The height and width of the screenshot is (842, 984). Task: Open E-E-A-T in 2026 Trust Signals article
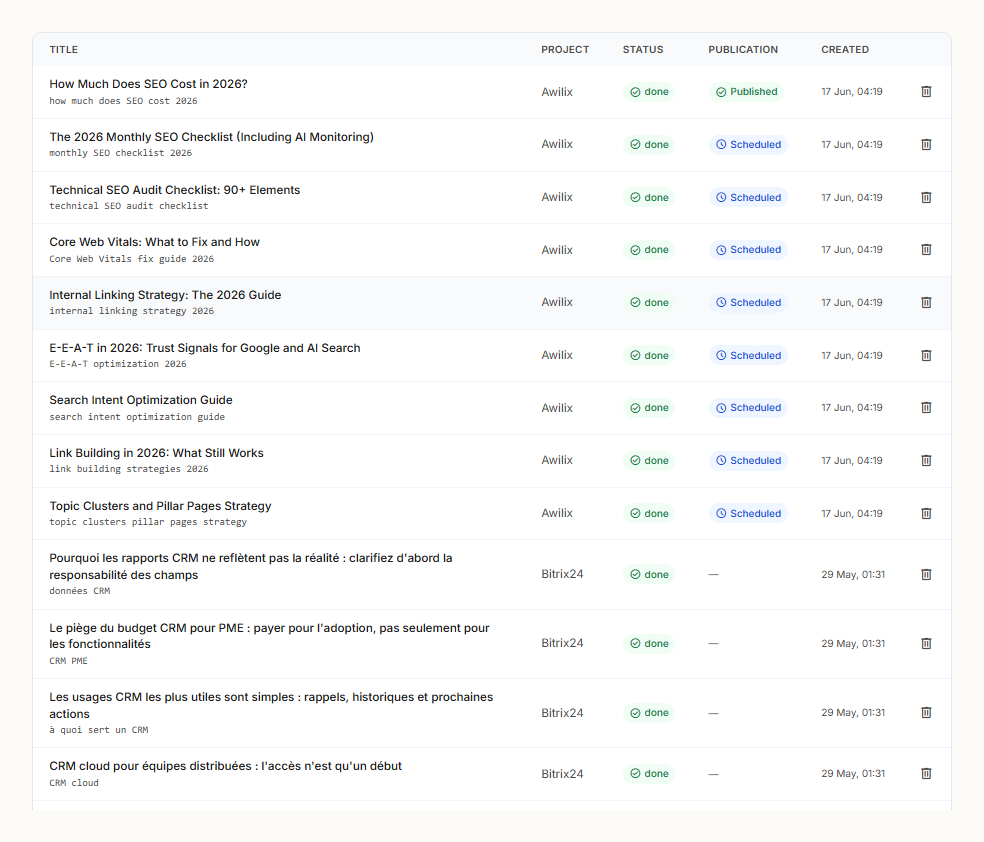click(x=205, y=348)
